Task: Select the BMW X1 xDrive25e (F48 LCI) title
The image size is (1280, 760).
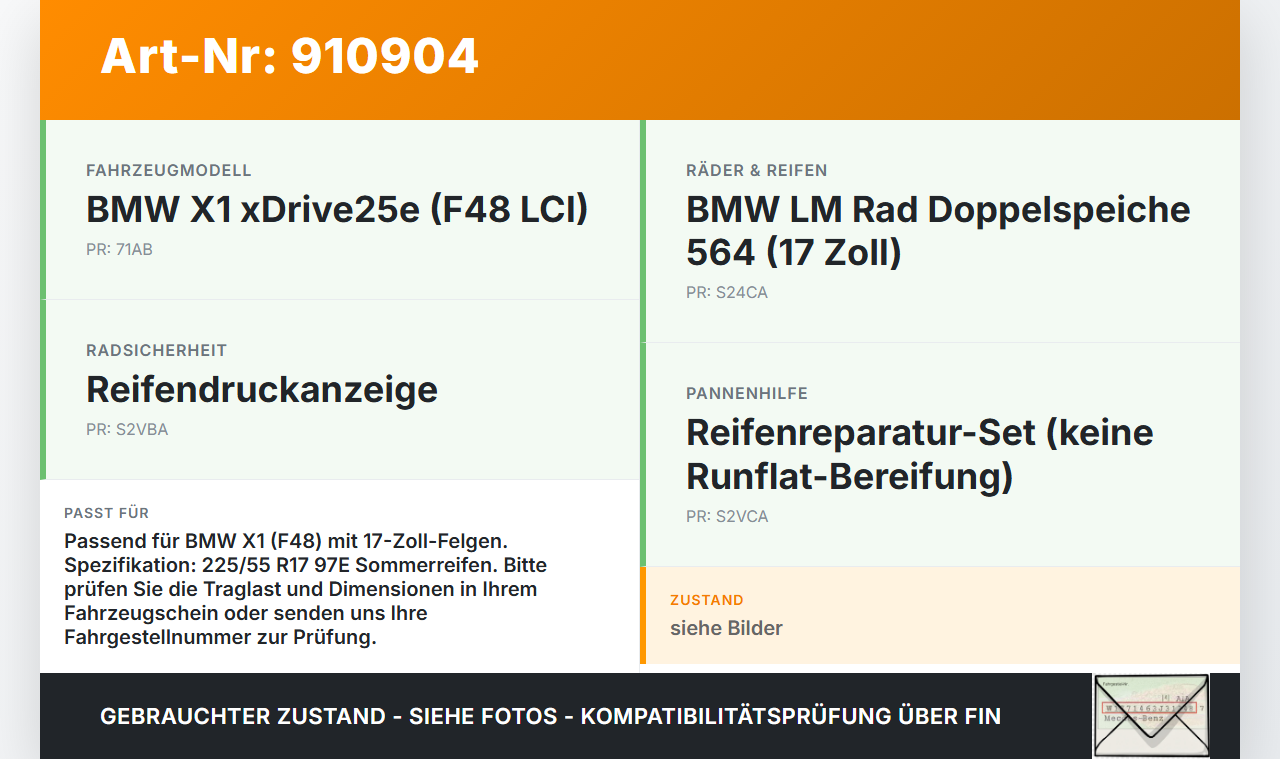Action: [337, 210]
